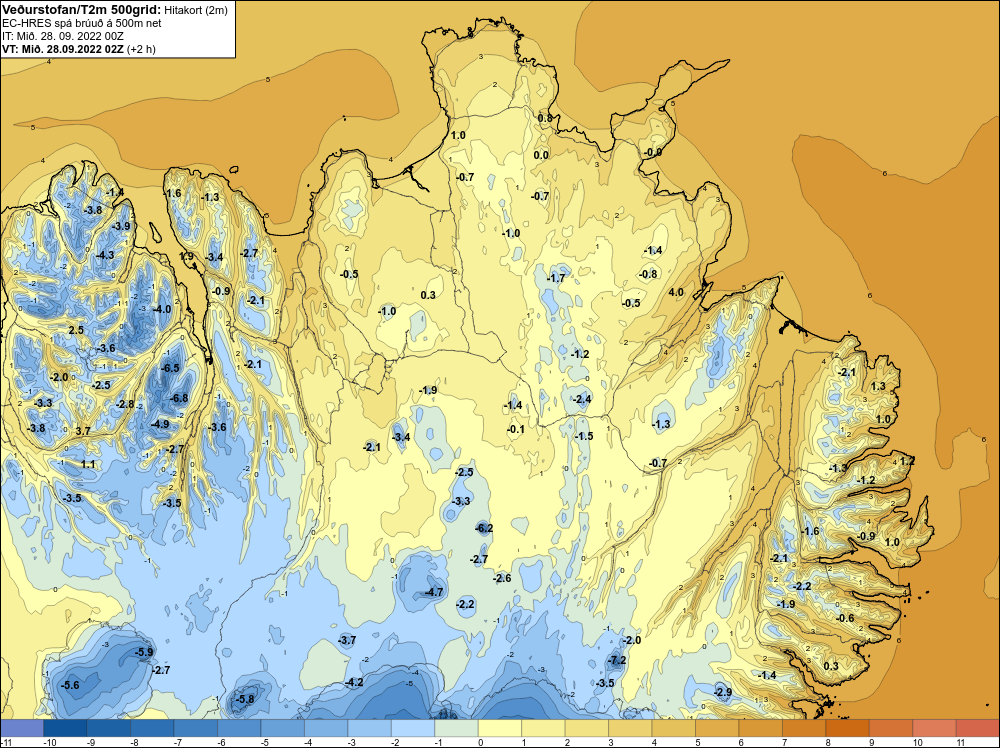
Task: Pick legend swatch between -1 and 0
Action: coord(456,728)
